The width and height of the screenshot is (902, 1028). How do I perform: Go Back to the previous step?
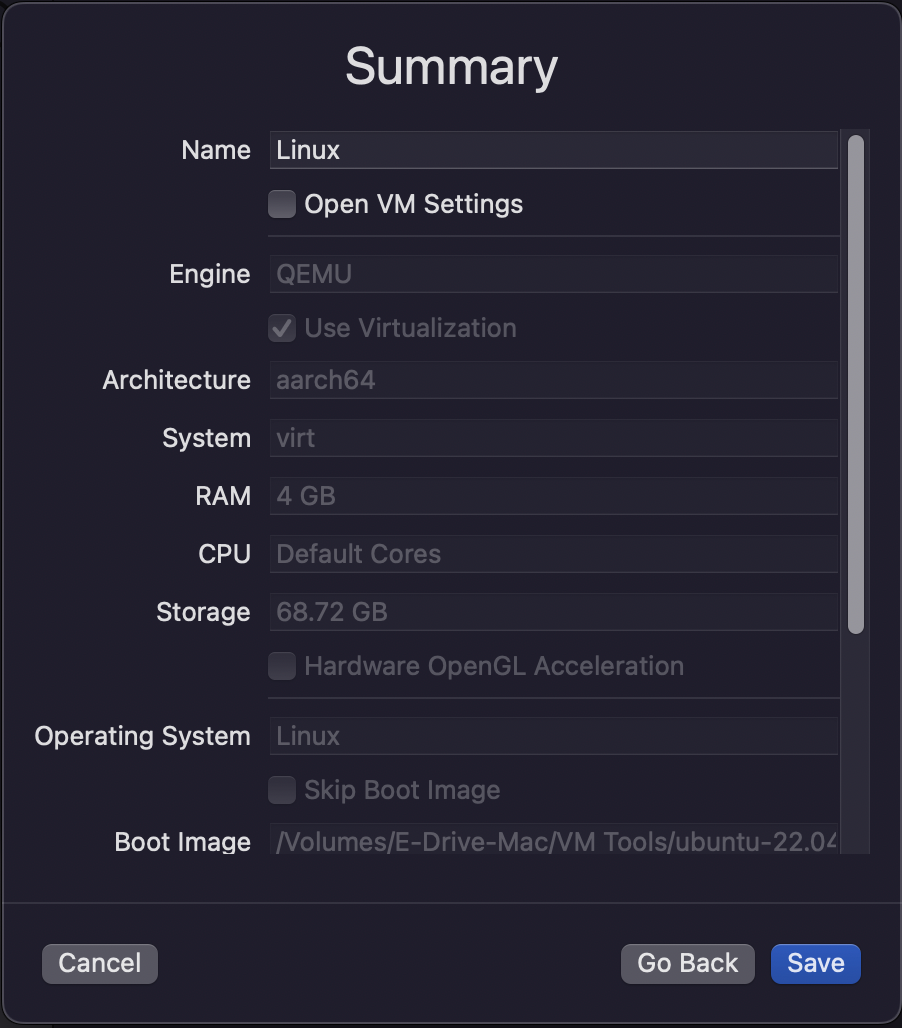688,964
